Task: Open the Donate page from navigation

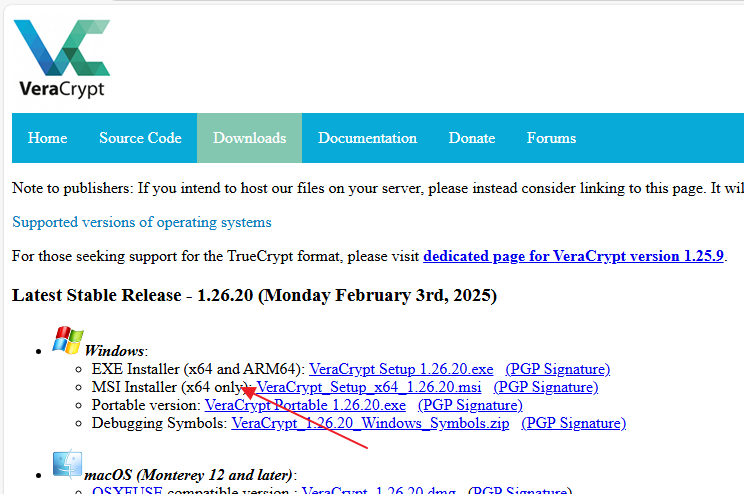Action: pyautogui.click(x=471, y=138)
